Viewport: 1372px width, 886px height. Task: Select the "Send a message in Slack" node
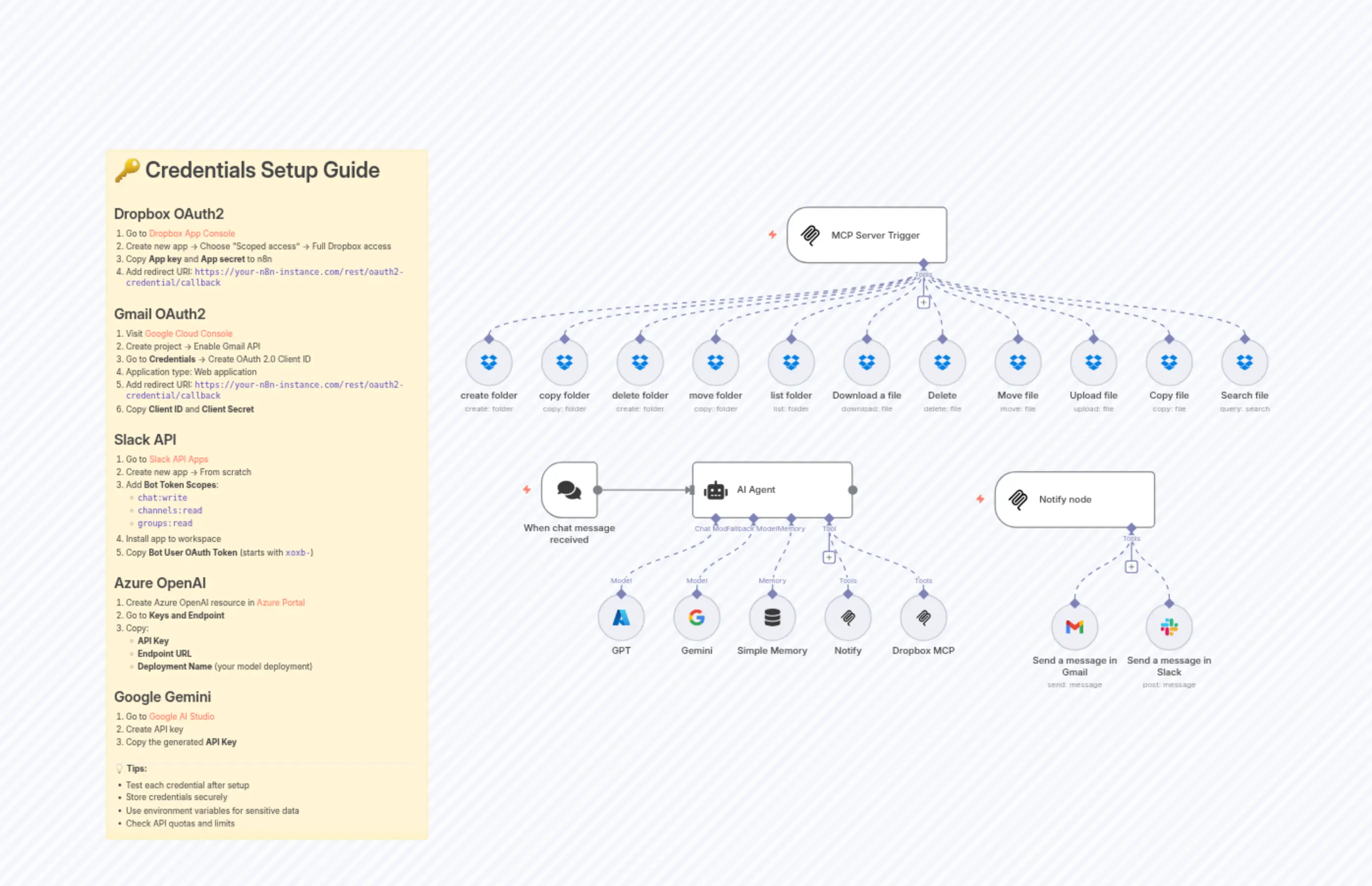[1168, 627]
